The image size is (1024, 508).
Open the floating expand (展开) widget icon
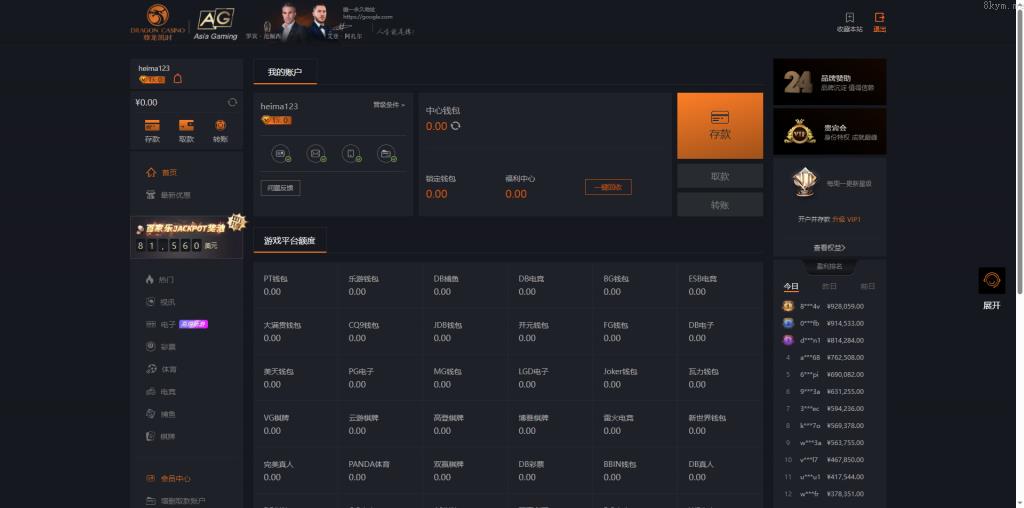coord(991,281)
